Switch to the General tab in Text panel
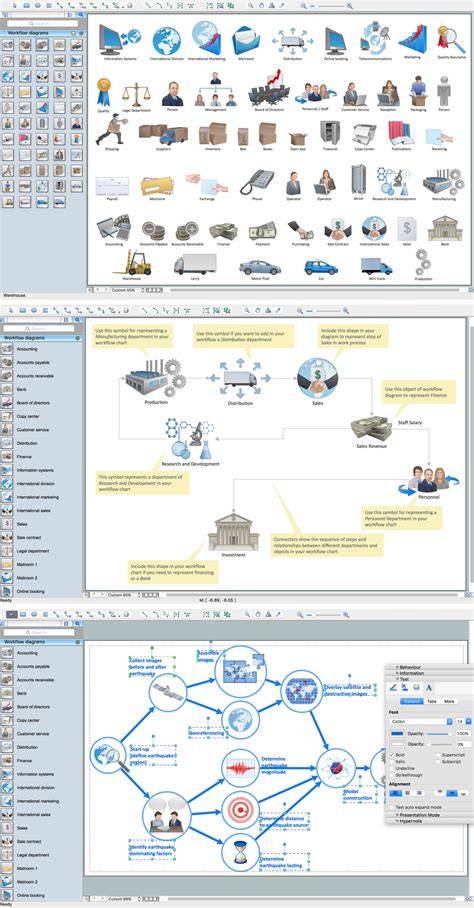474x908 pixels. pyautogui.click(x=411, y=701)
